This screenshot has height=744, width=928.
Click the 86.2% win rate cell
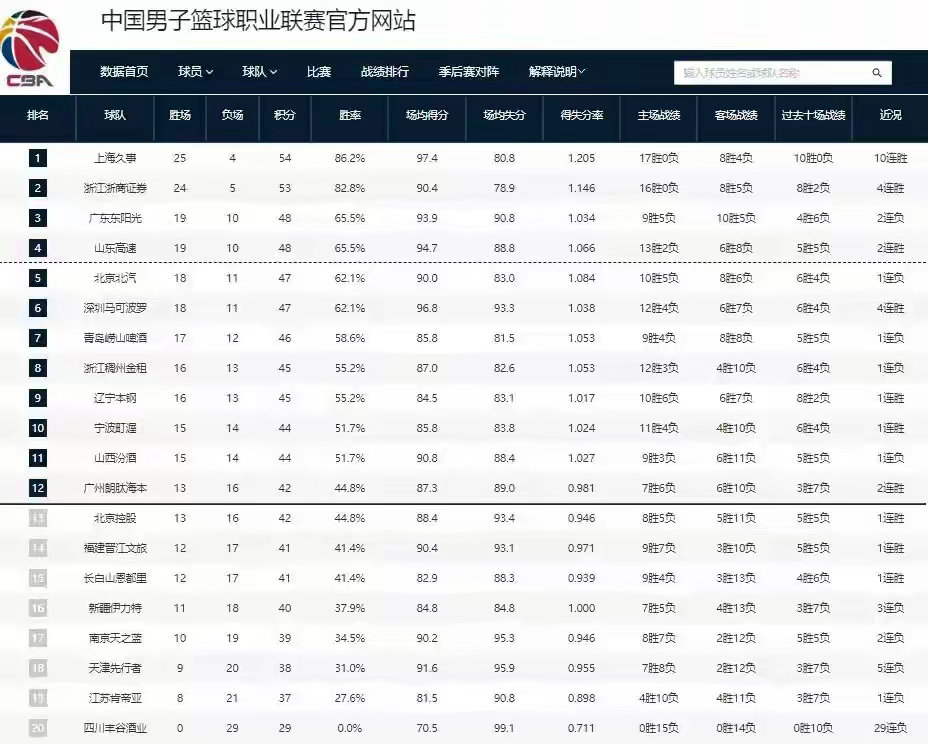point(350,158)
